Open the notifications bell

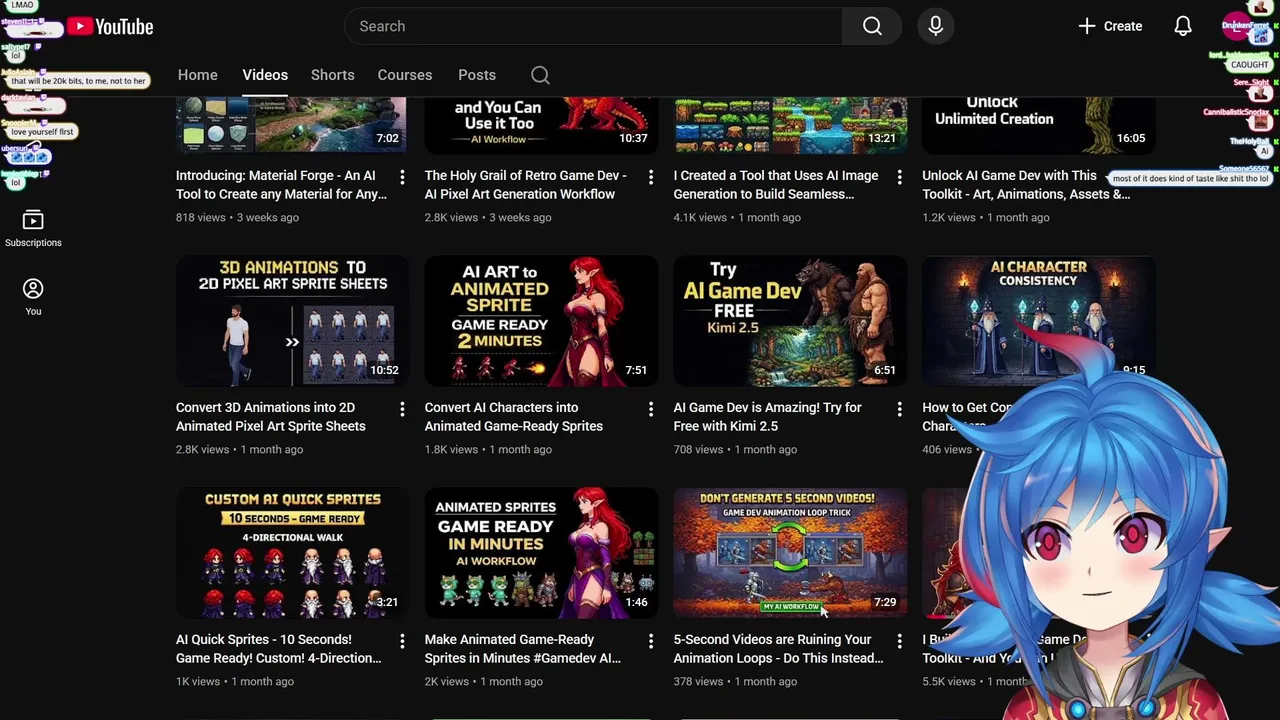coord(1183,26)
